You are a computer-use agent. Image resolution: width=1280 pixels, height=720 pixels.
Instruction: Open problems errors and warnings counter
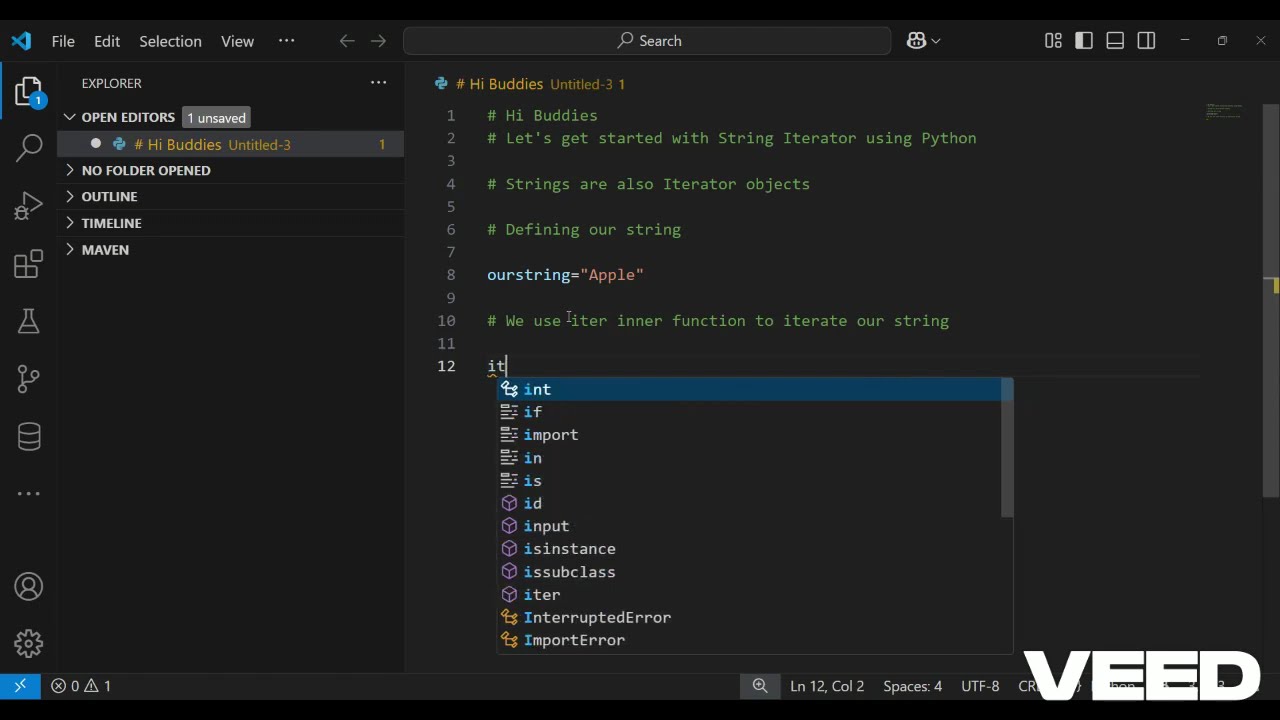(x=81, y=686)
